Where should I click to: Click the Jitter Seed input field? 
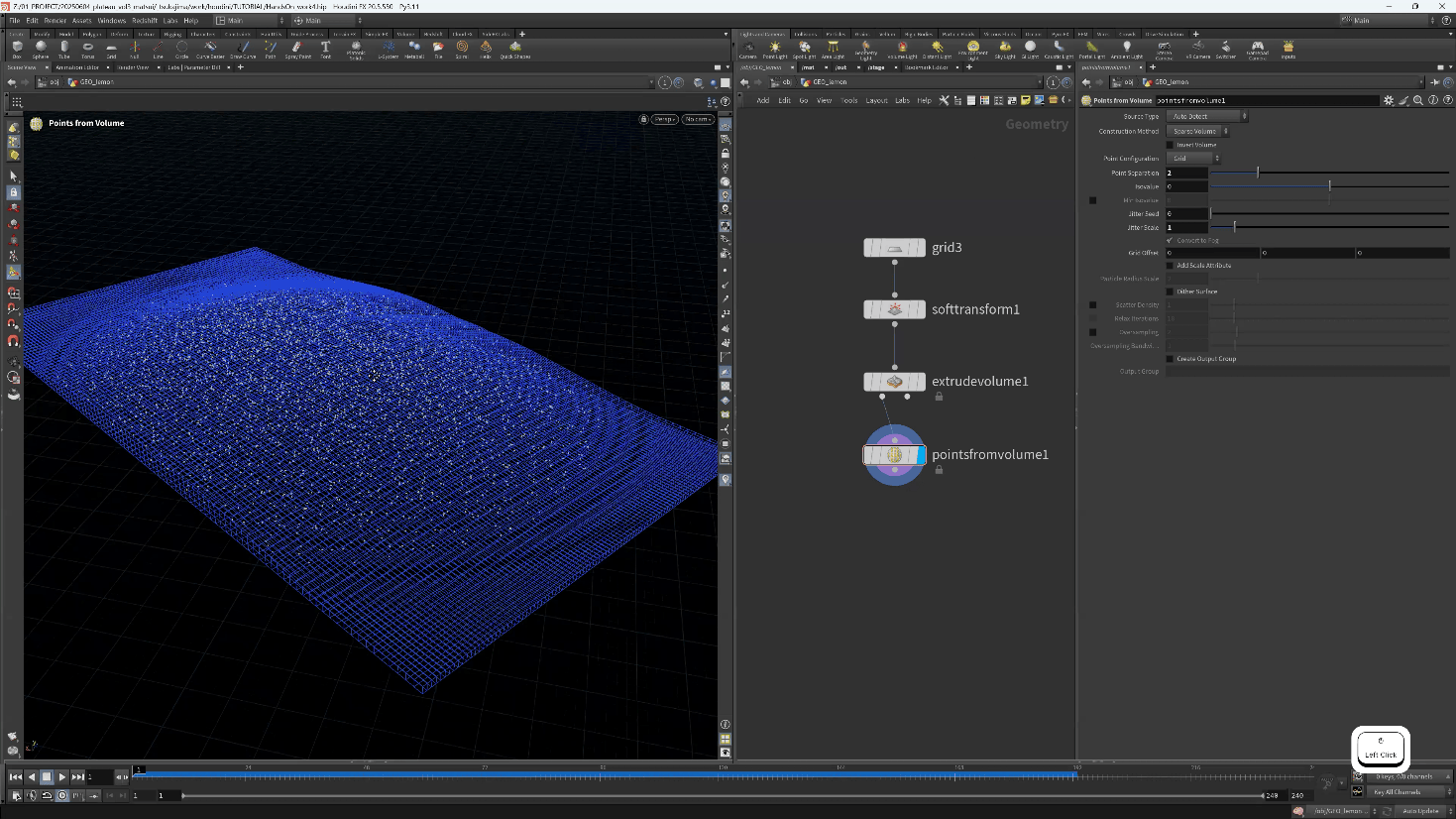tap(1186, 213)
